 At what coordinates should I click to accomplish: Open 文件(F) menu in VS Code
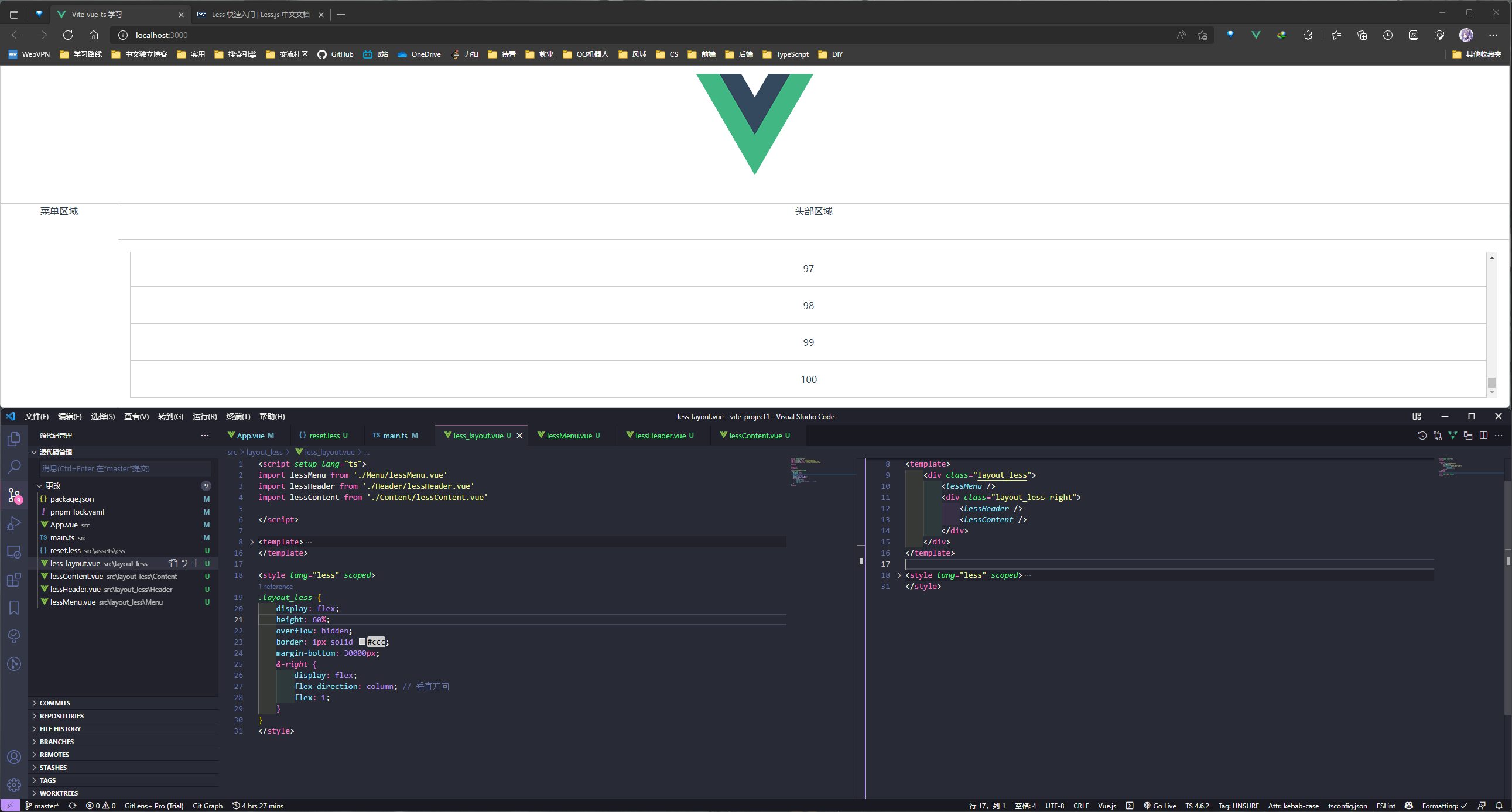(x=36, y=417)
